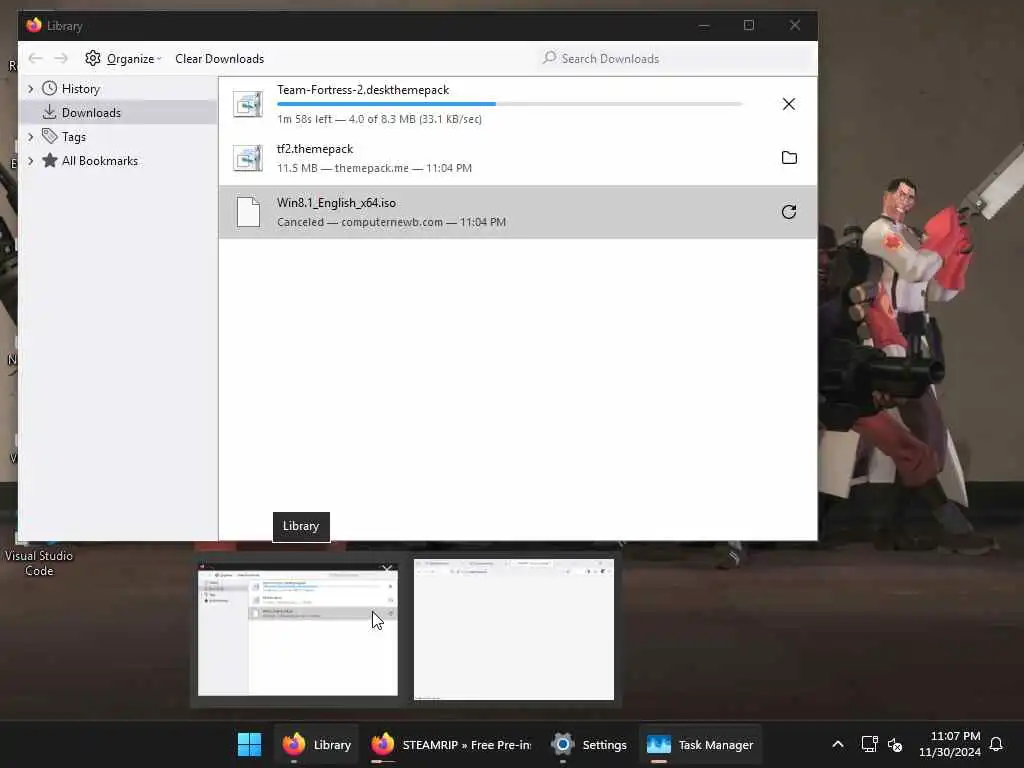
Task: Switch to Library on the taskbar
Action: click(316, 744)
